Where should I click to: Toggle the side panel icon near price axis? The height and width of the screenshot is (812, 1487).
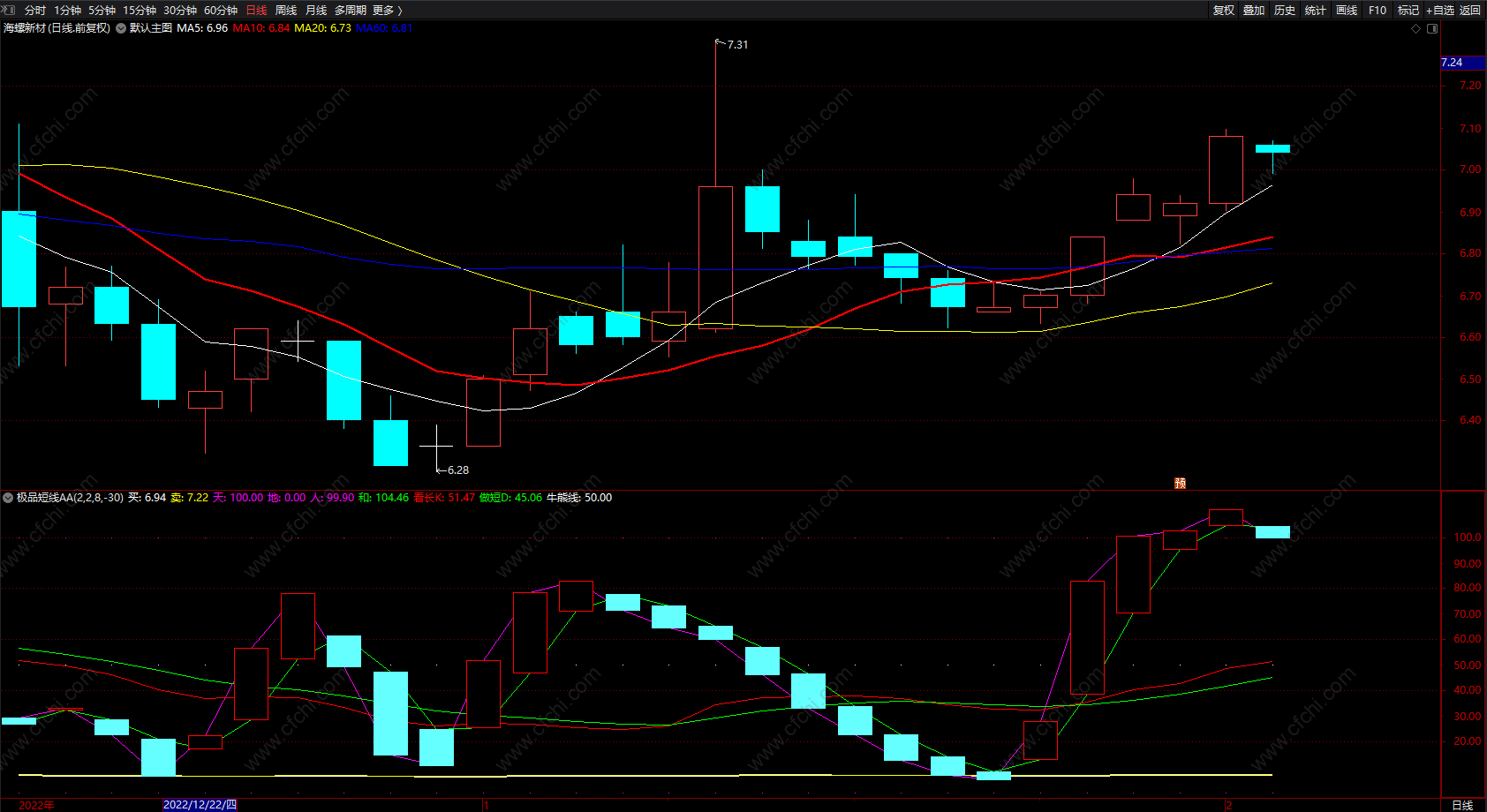click(1432, 28)
